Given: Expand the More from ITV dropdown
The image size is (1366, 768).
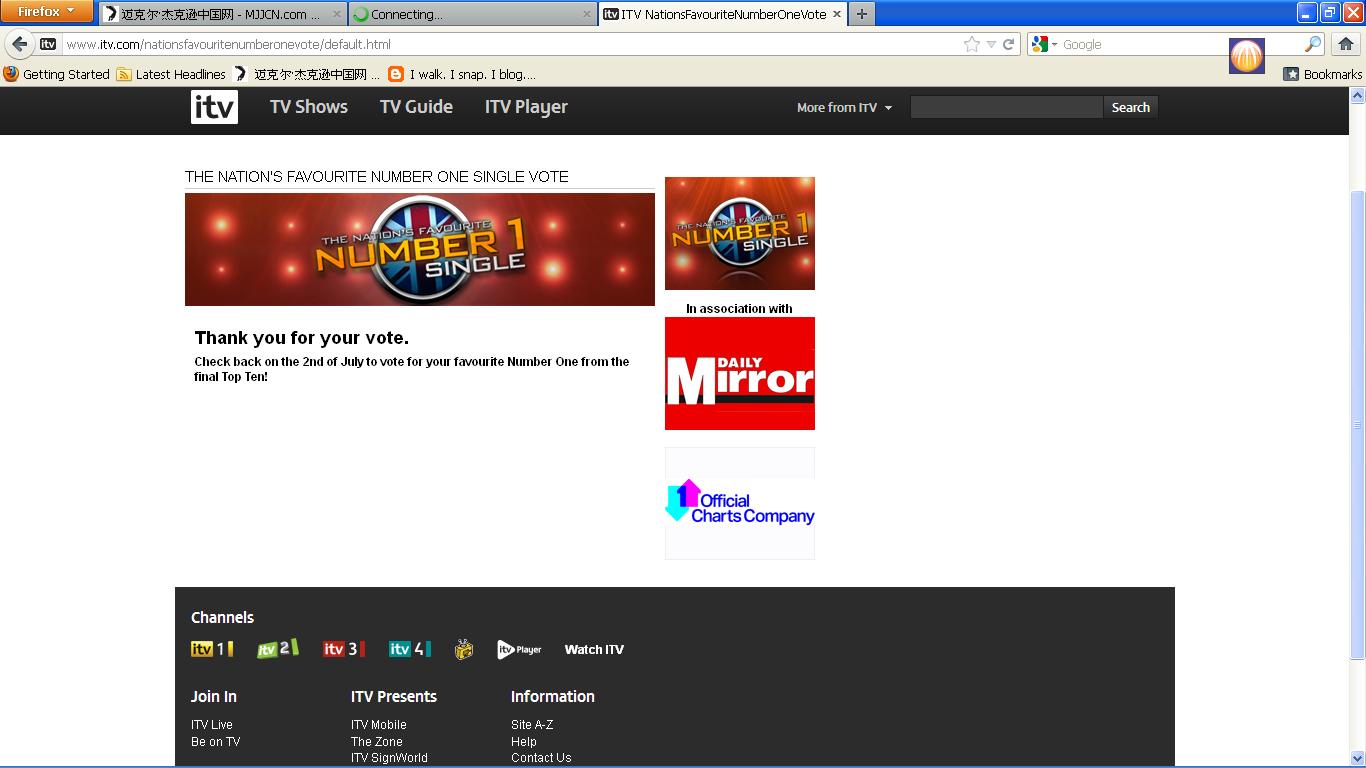Looking at the screenshot, I should [844, 108].
